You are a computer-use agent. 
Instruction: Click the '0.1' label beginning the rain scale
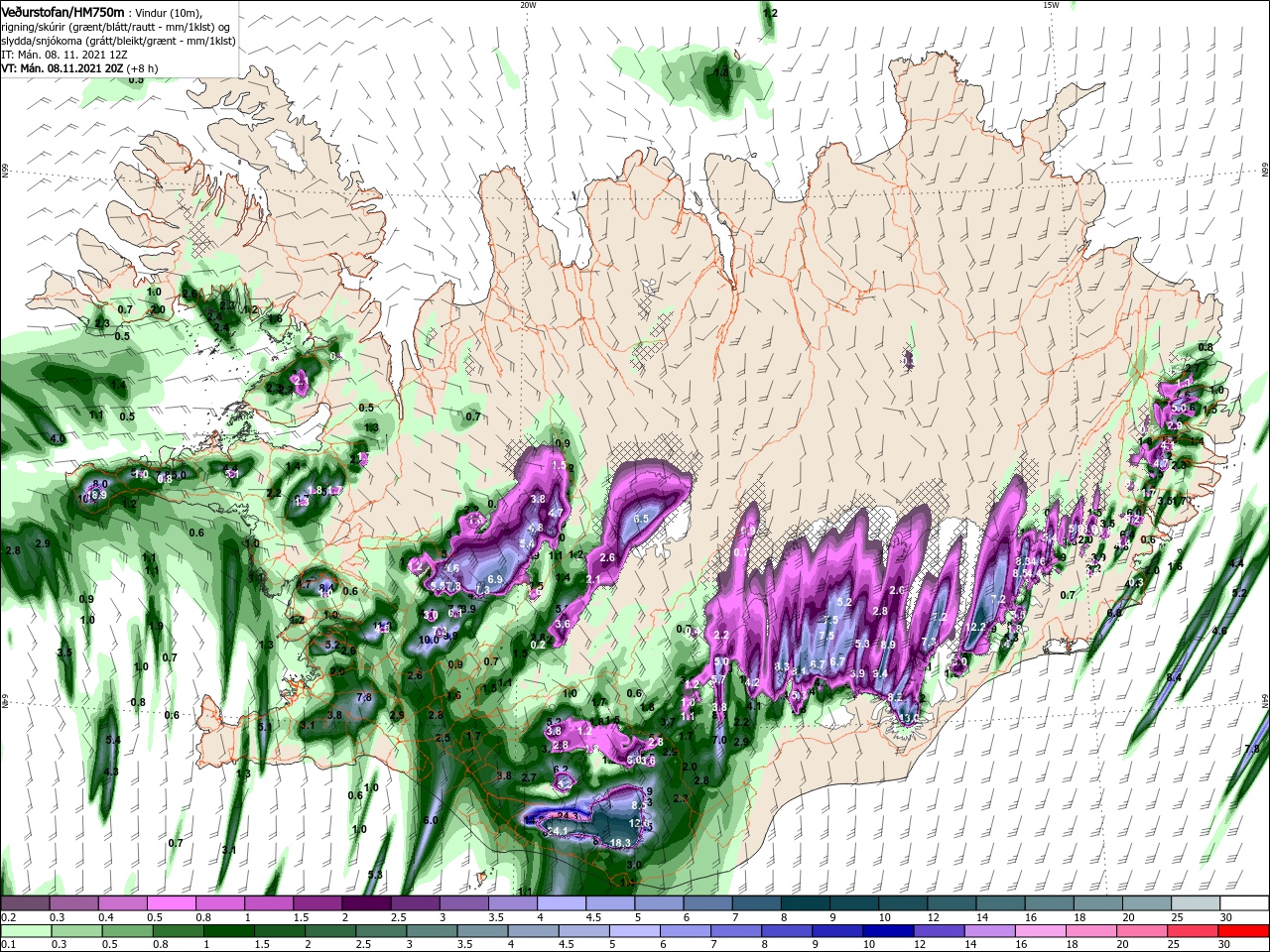9,945
